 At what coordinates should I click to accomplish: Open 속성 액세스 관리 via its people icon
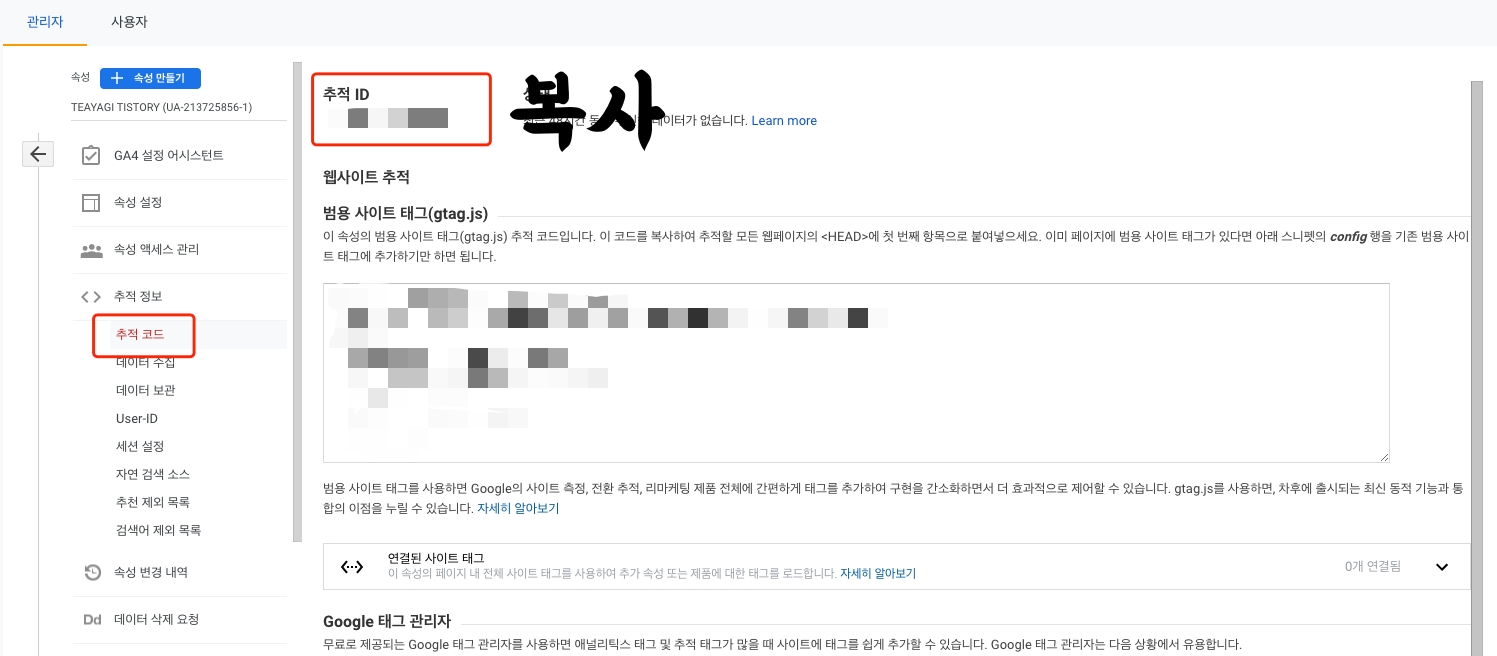click(91, 249)
